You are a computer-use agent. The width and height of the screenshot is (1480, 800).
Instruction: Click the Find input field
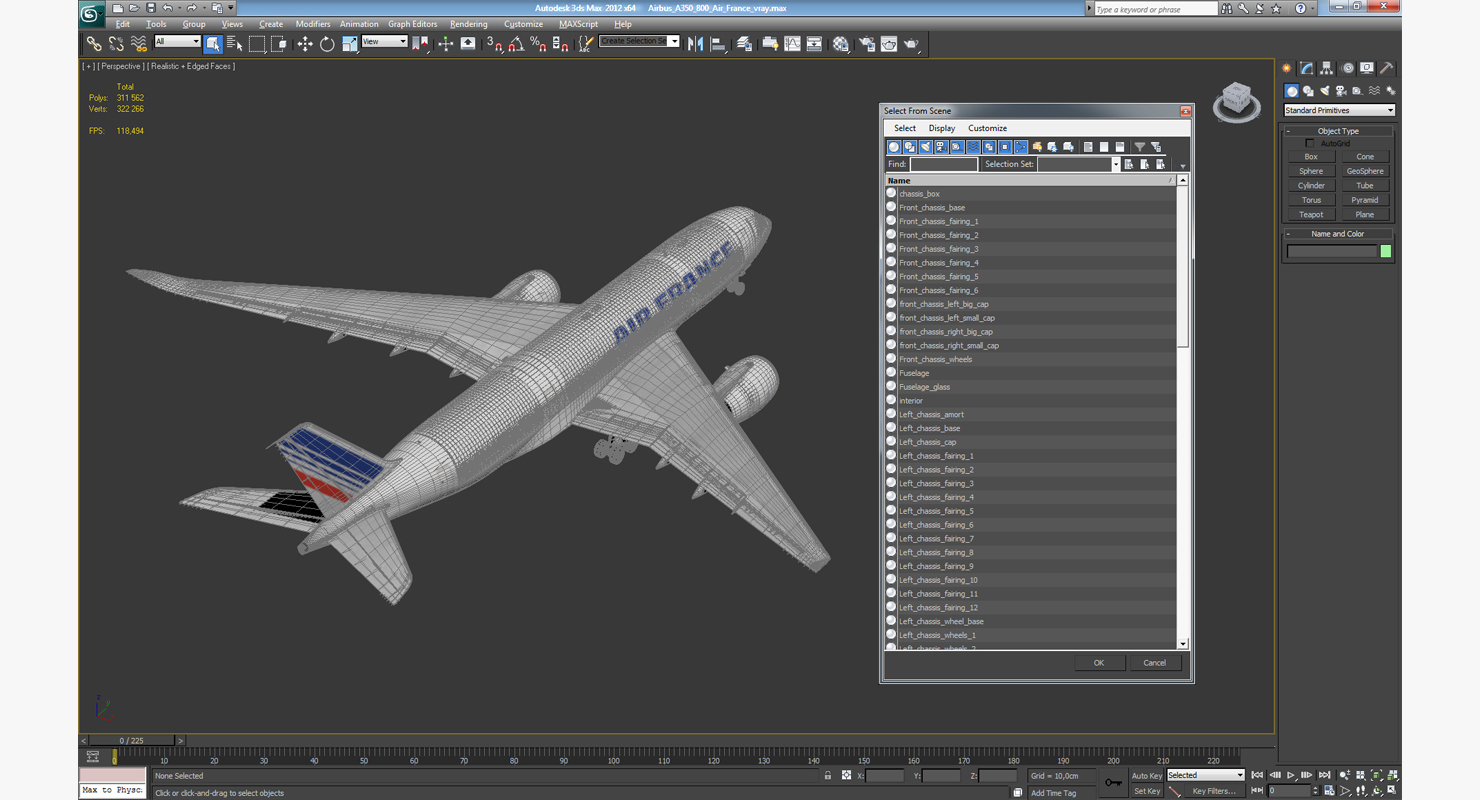pyautogui.click(x=943, y=164)
